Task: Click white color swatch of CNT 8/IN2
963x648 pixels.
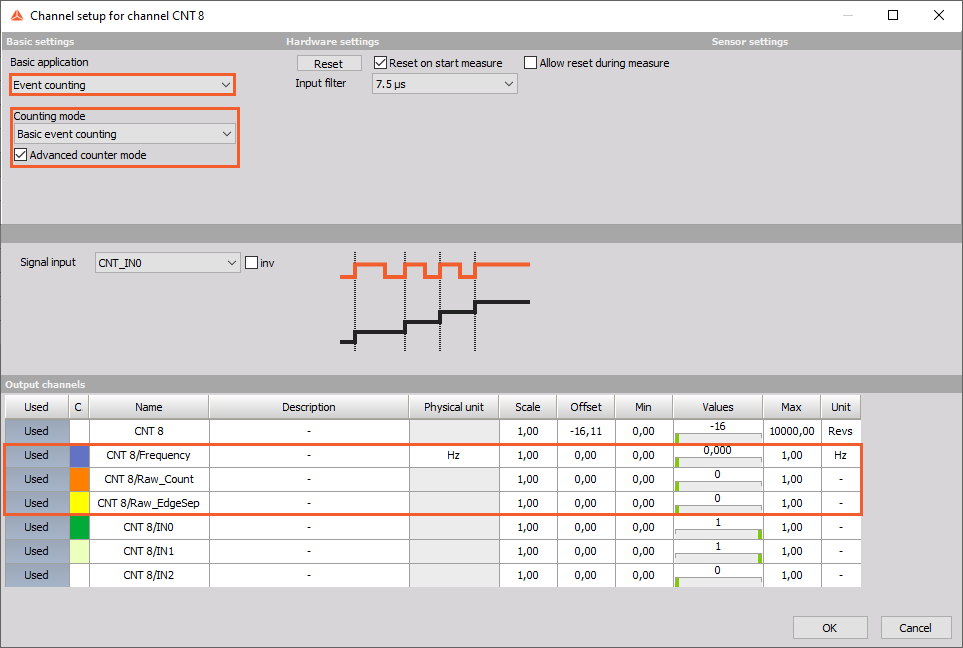Action: pyautogui.click(x=79, y=575)
